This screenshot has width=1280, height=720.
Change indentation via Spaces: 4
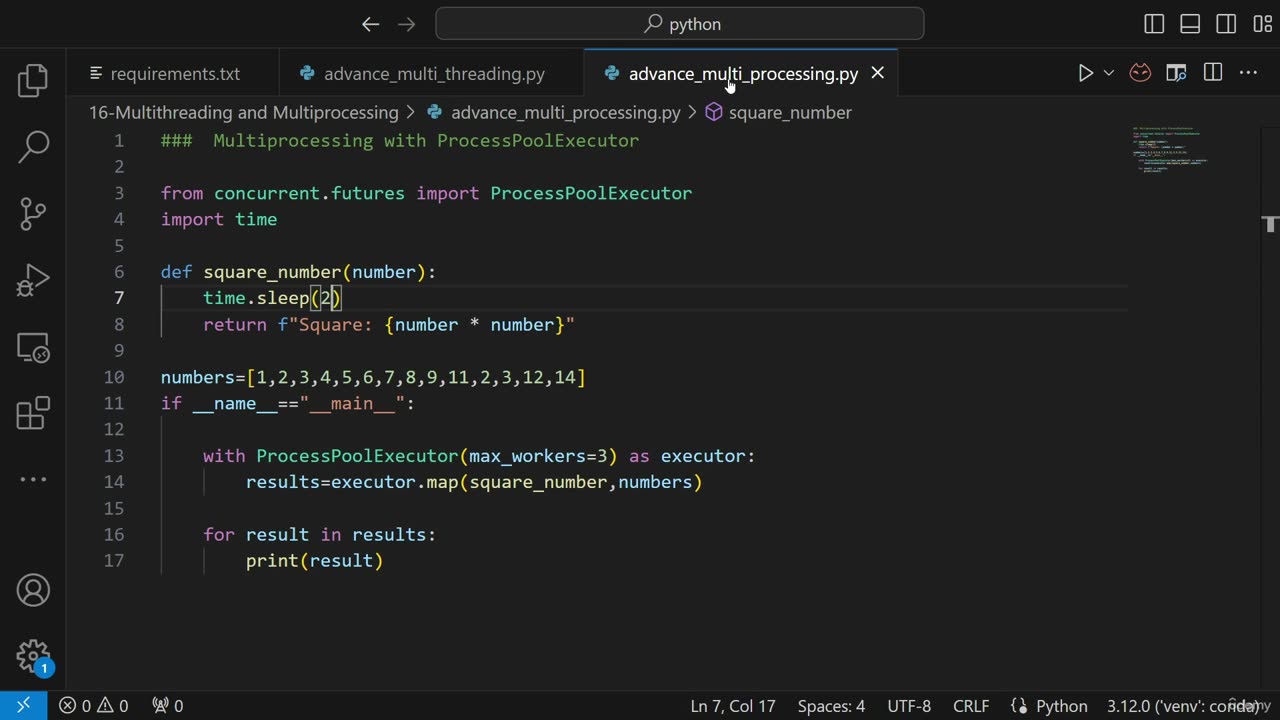pyautogui.click(x=831, y=706)
